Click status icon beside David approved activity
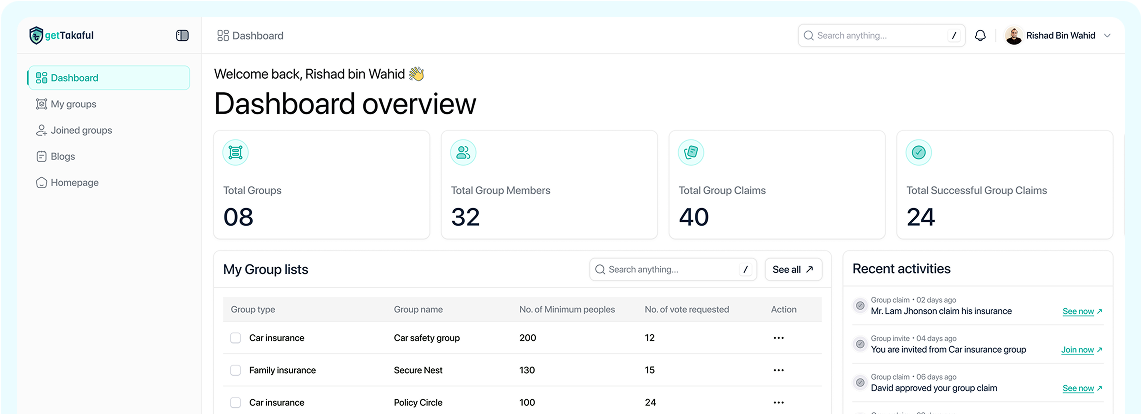Image resolution: width=1142 pixels, height=414 pixels. click(x=860, y=382)
